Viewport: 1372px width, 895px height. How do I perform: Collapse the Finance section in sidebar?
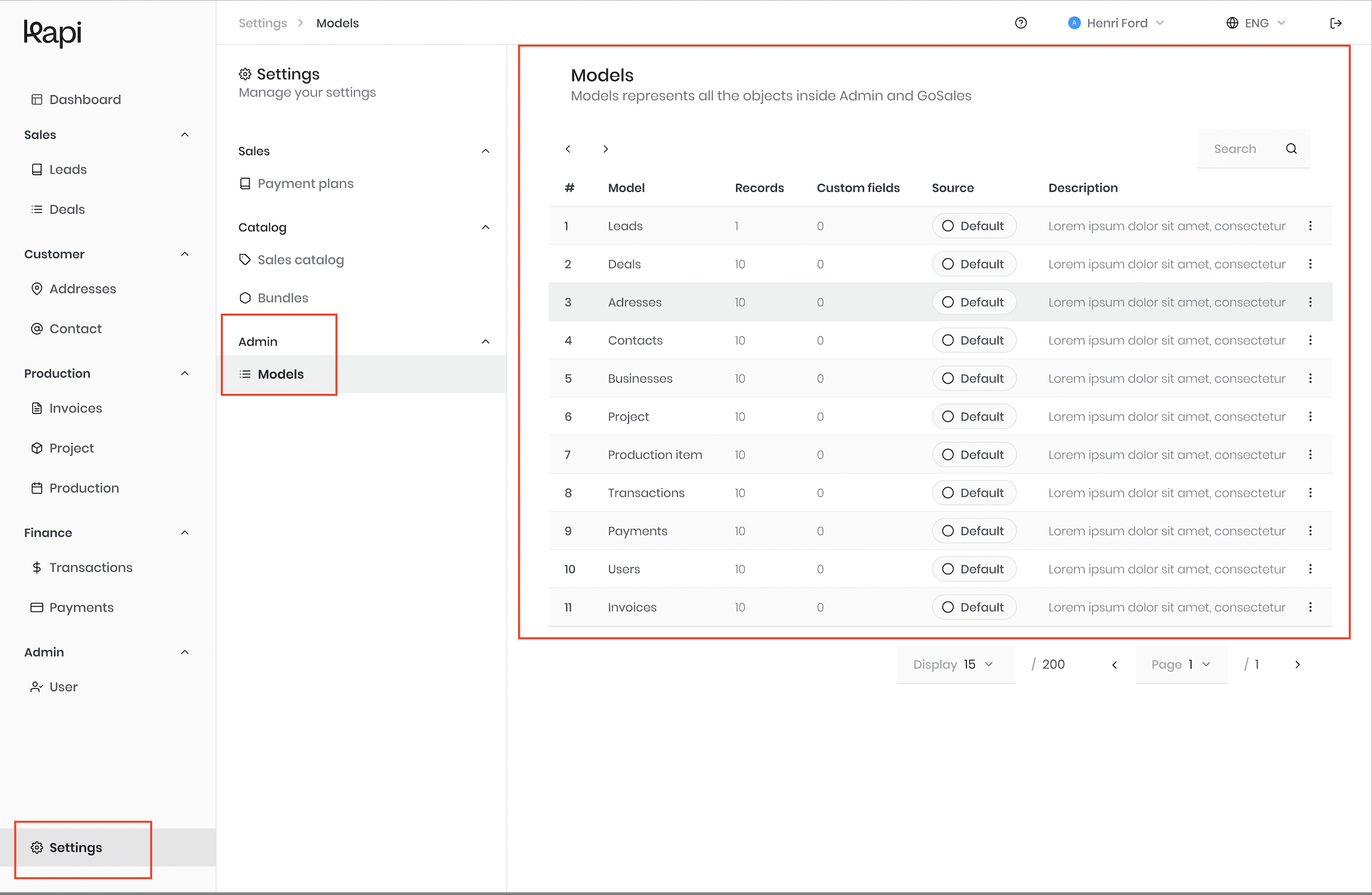pyautogui.click(x=184, y=532)
